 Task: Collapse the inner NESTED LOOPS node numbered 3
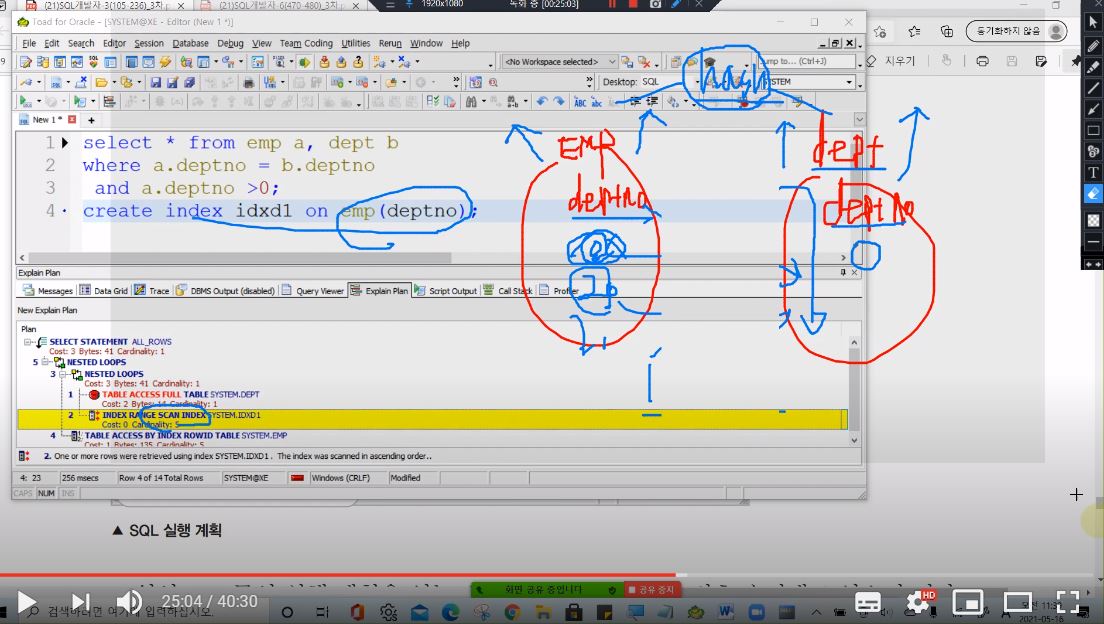pyautogui.click(x=63, y=374)
